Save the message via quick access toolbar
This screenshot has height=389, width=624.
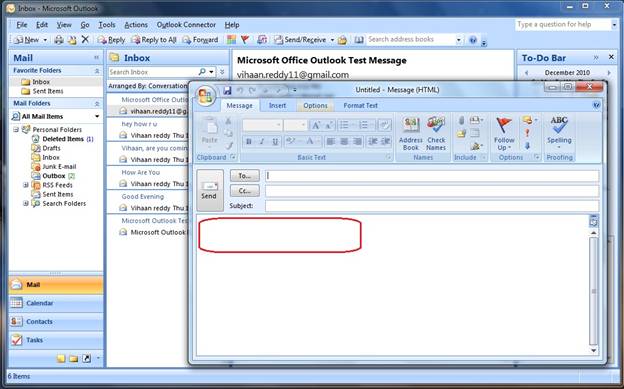(227, 90)
